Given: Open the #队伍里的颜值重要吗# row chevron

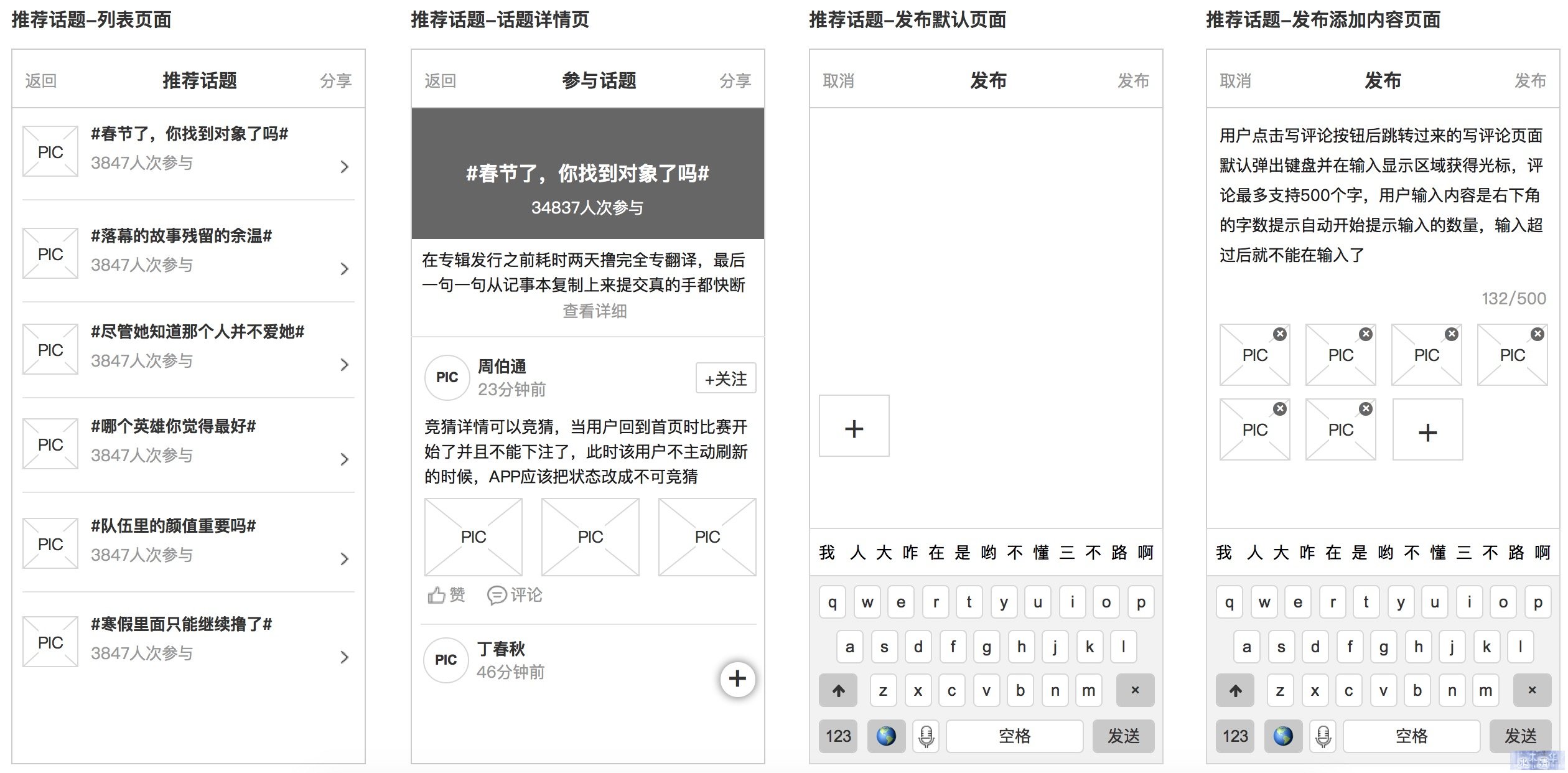Looking at the screenshot, I should 344,558.
